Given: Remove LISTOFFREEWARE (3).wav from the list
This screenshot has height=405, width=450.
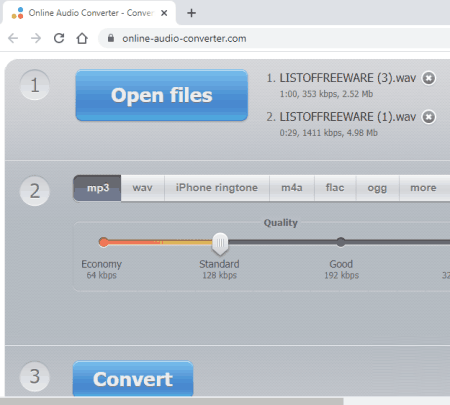Looking at the screenshot, I should click(429, 78).
